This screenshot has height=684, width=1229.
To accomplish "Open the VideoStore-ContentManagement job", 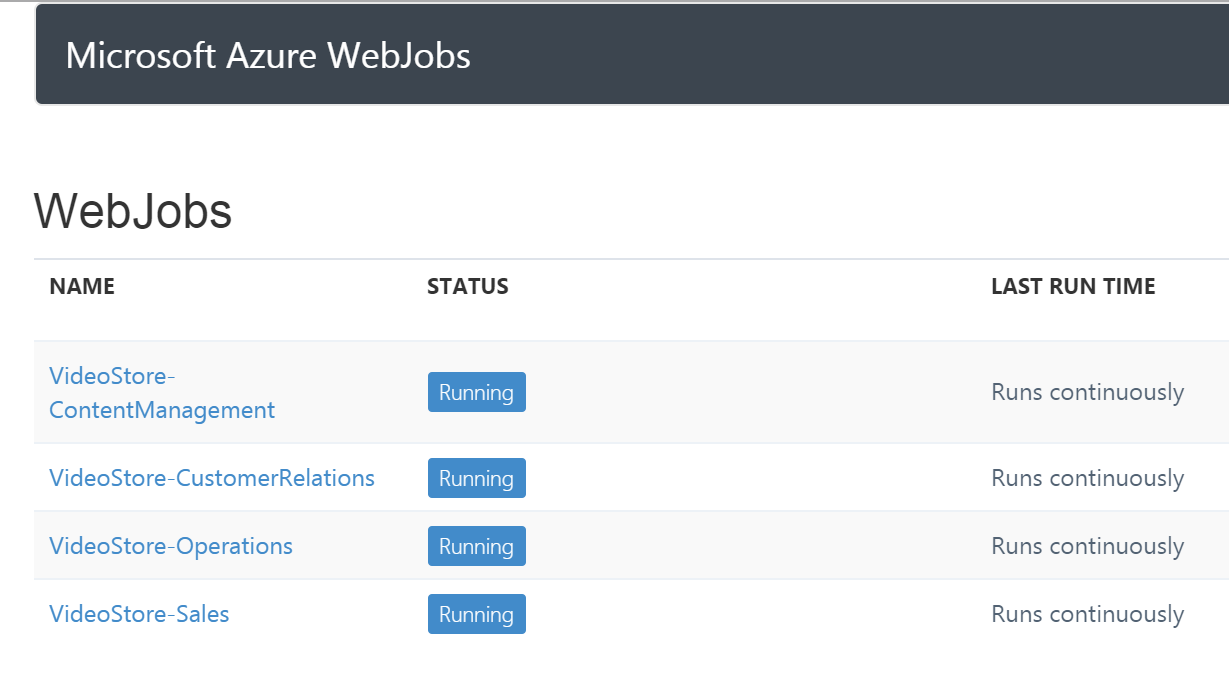I will pos(162,393).
